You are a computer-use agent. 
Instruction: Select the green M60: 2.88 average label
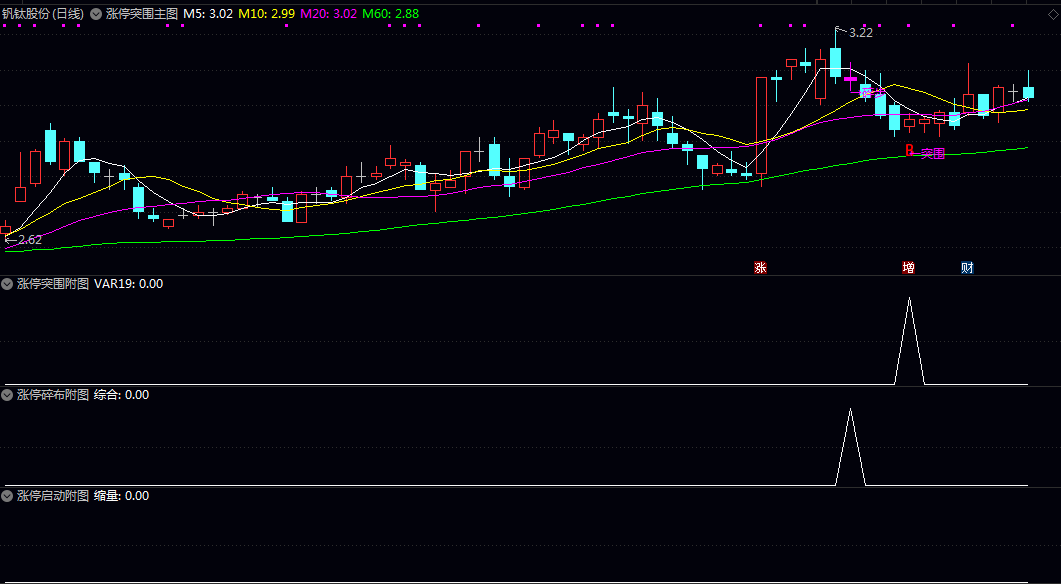[390, 14]
